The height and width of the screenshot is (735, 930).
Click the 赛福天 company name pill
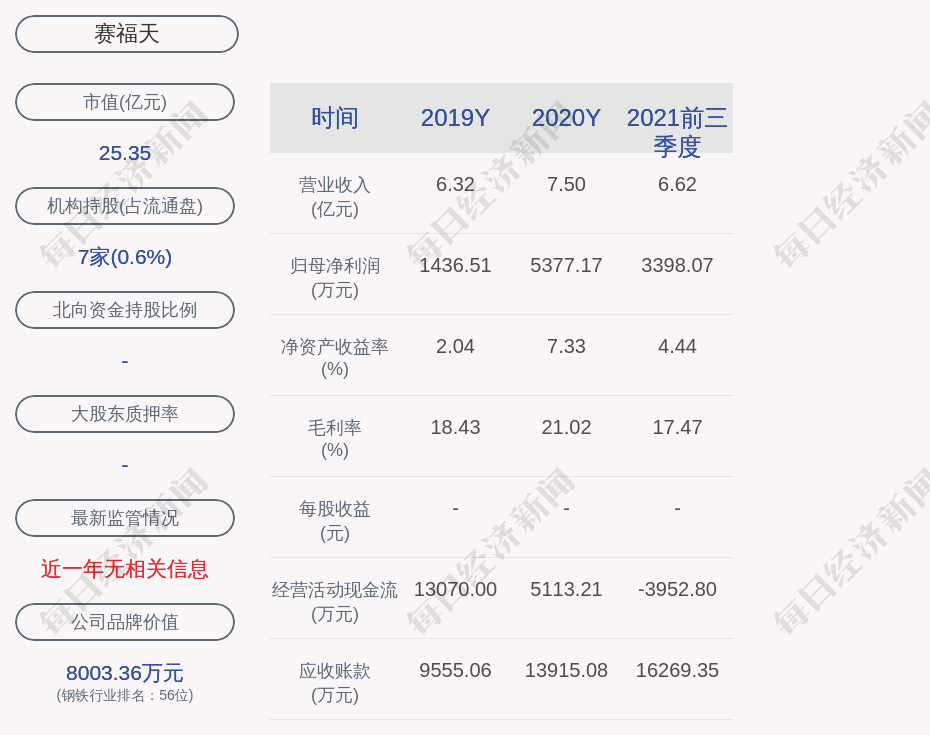tap(127, 34)
